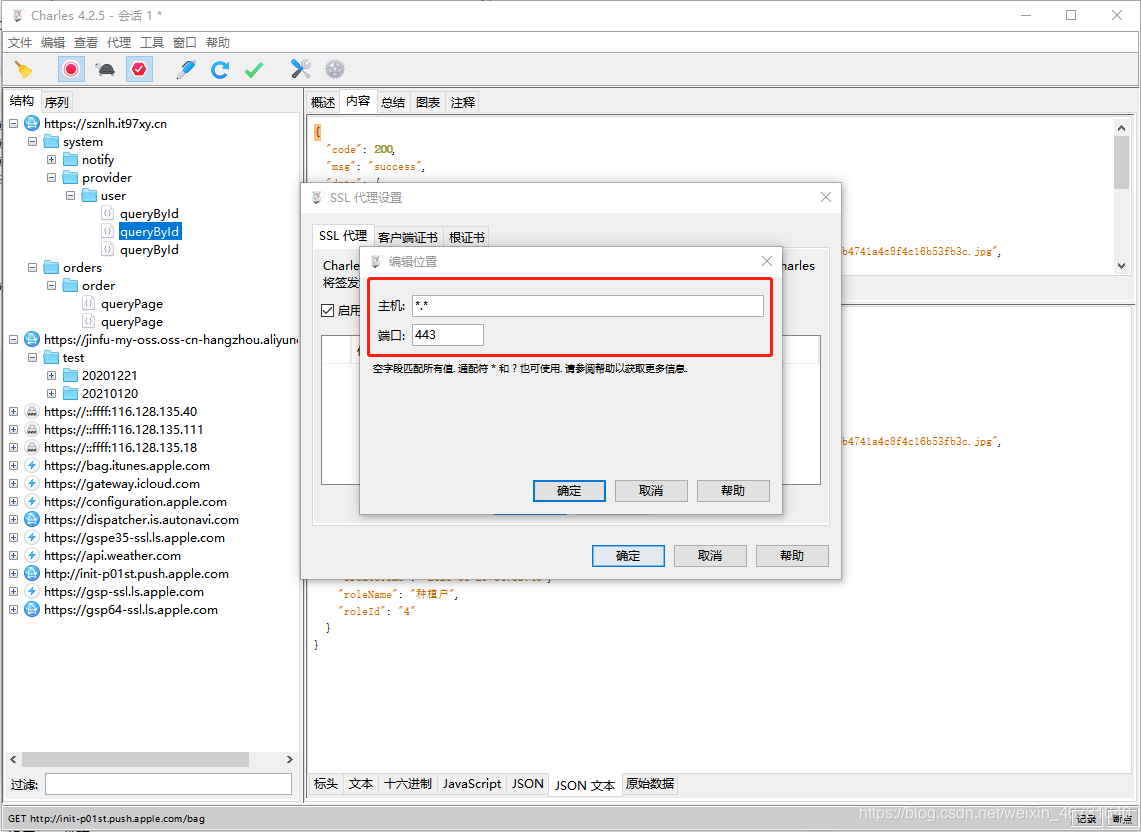
Task: Open settings gear icon in toolbar
Action: 335,69
